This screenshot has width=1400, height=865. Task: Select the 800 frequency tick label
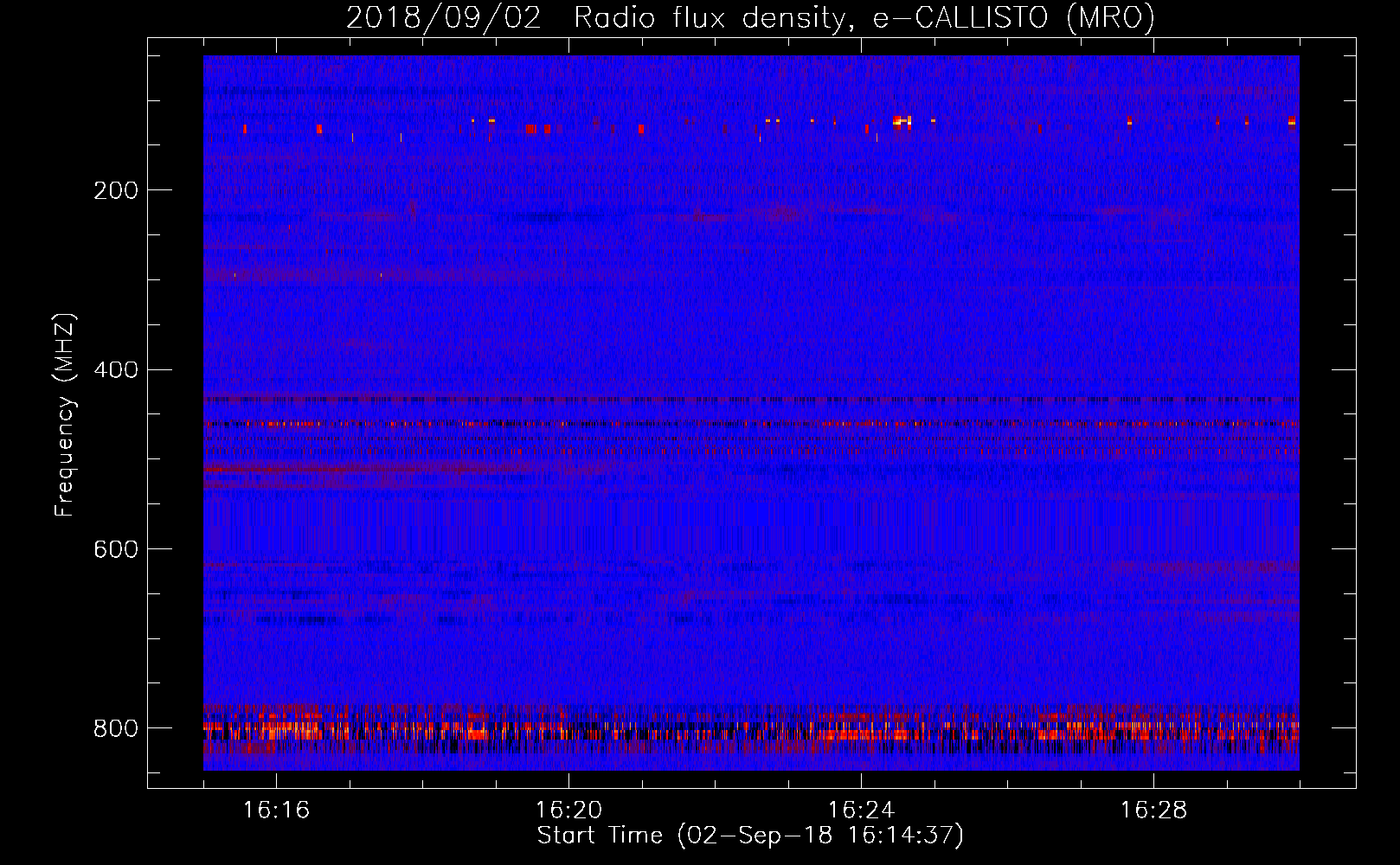point(116,728)
